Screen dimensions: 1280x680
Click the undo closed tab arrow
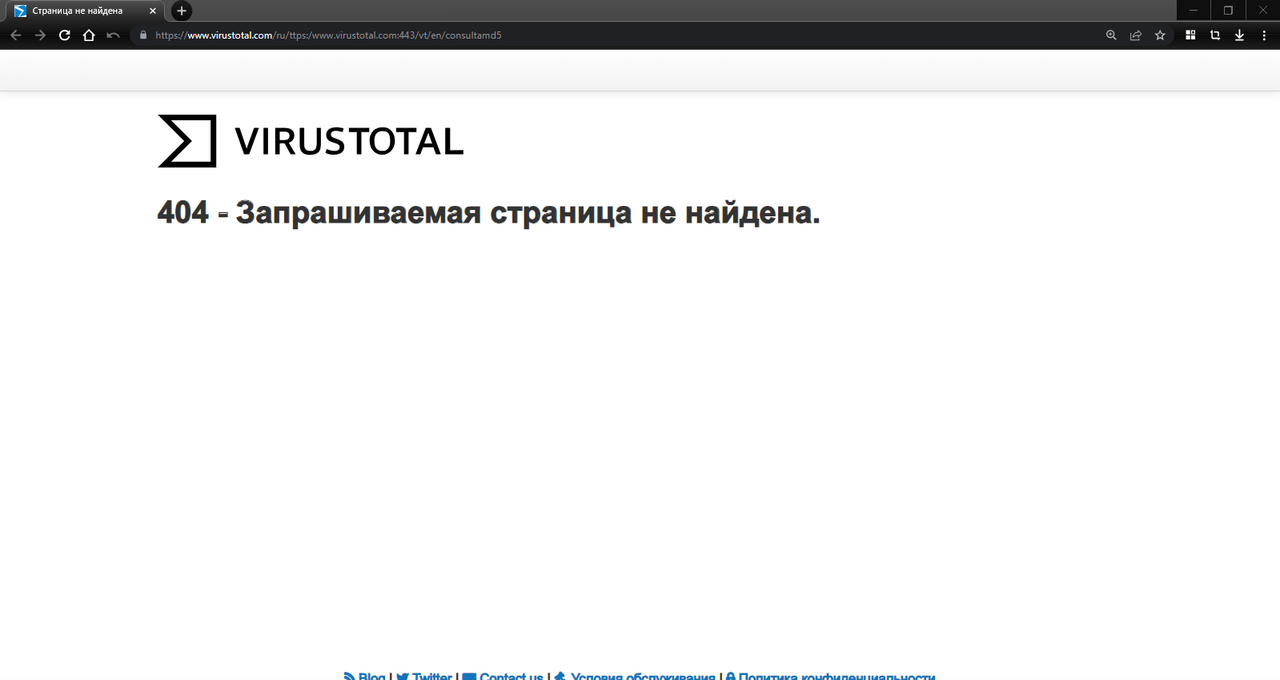[113, 35]
